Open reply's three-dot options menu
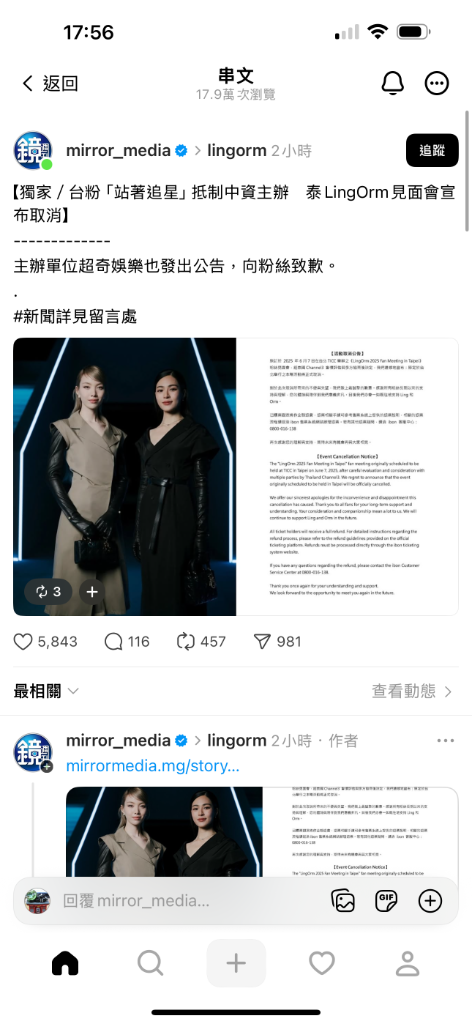Image resolution: width=472 pixels, height=1024 pixels. pos(446,741)
